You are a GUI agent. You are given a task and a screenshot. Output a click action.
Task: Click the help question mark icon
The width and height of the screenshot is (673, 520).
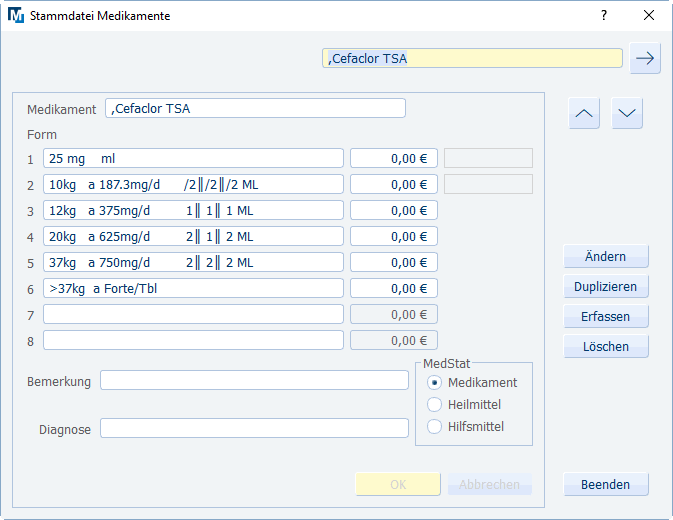pos(603,16)
